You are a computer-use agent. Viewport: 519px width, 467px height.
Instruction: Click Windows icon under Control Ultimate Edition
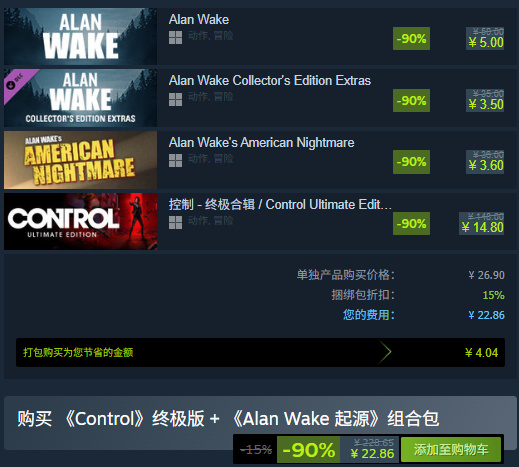(175, 222)
